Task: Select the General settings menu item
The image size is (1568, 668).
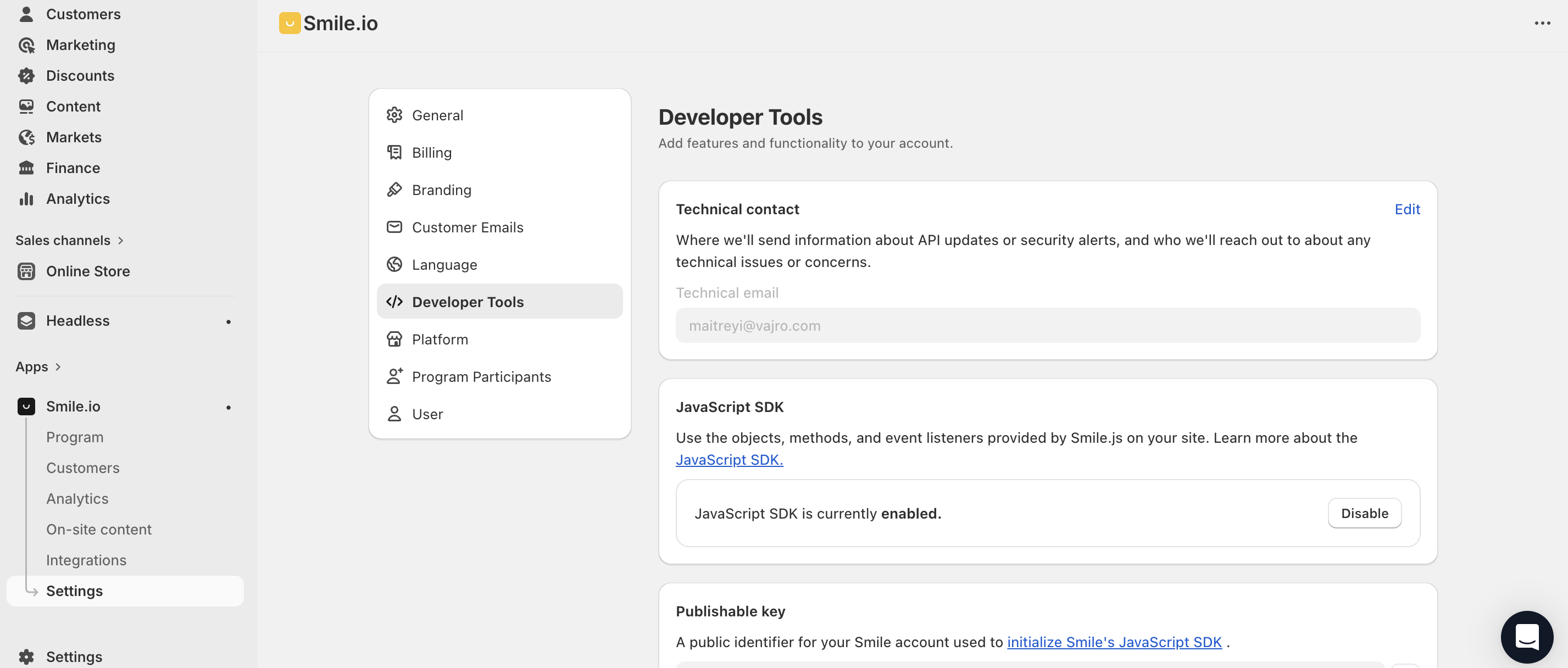Action: point(437,115)
